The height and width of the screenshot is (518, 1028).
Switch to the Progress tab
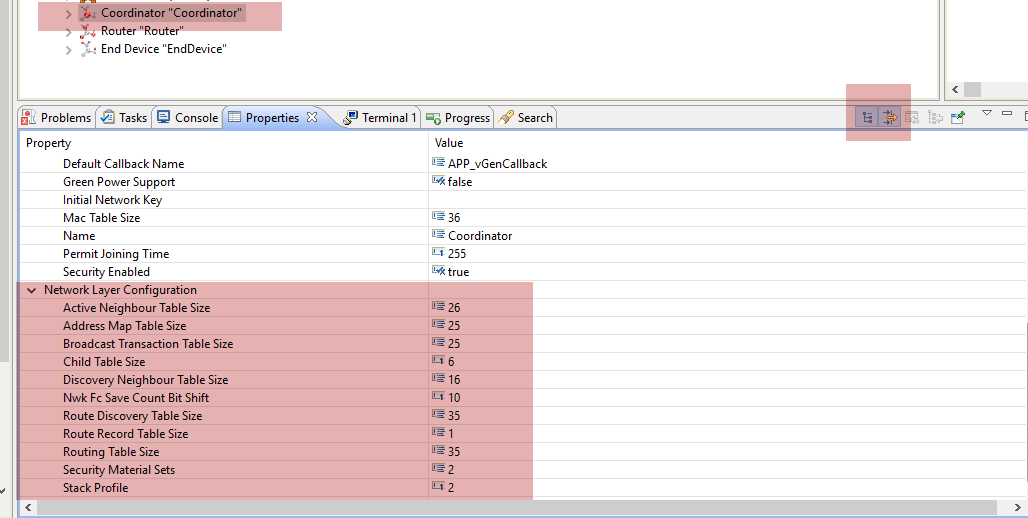[458, 117]
